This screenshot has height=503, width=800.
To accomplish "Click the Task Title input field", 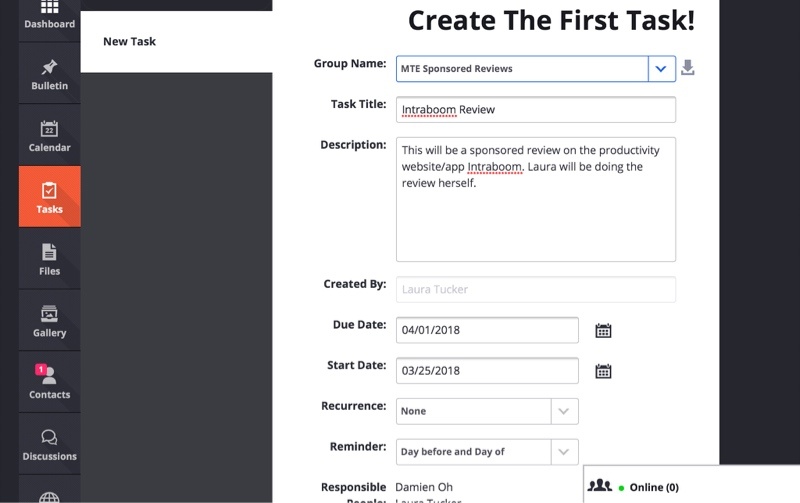I will click(x=536, y=110).
